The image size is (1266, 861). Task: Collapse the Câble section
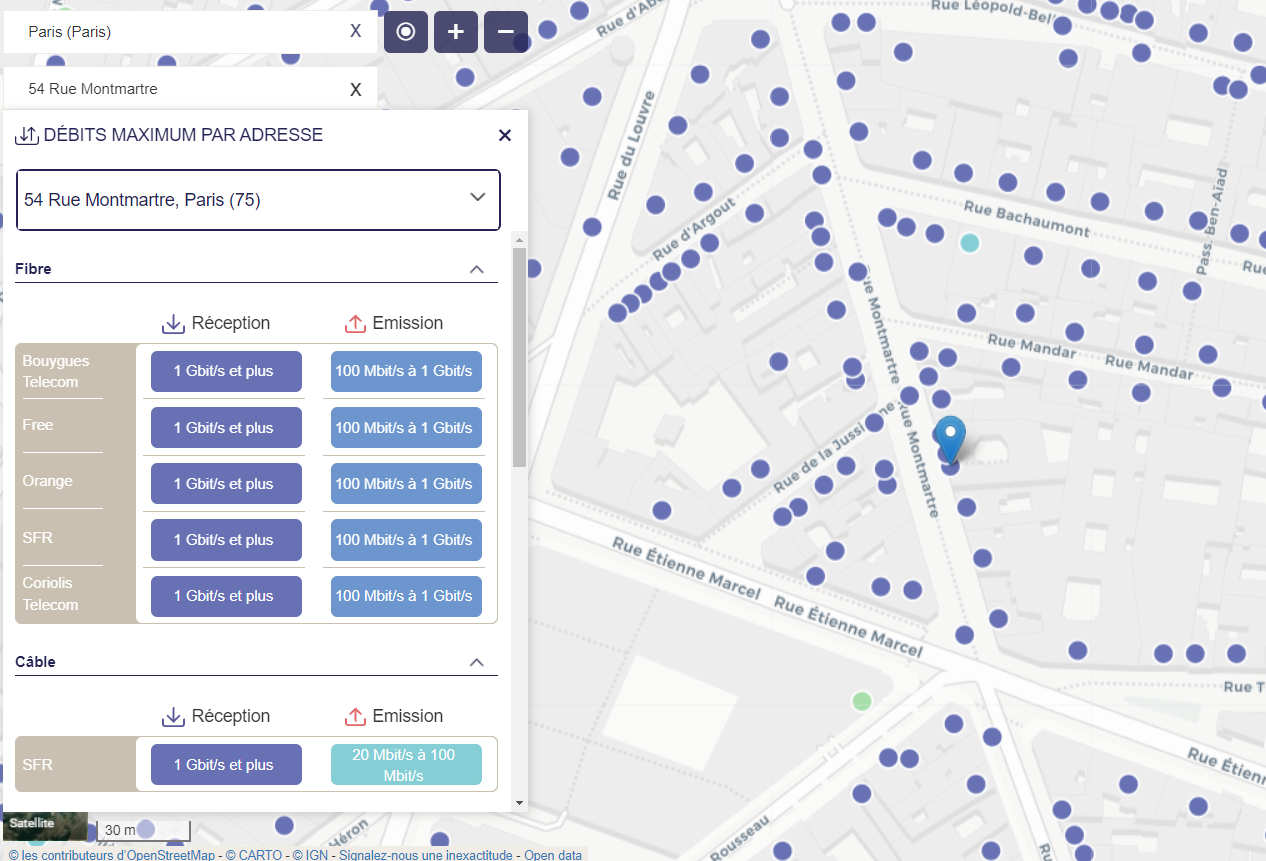tap(477, 662)
